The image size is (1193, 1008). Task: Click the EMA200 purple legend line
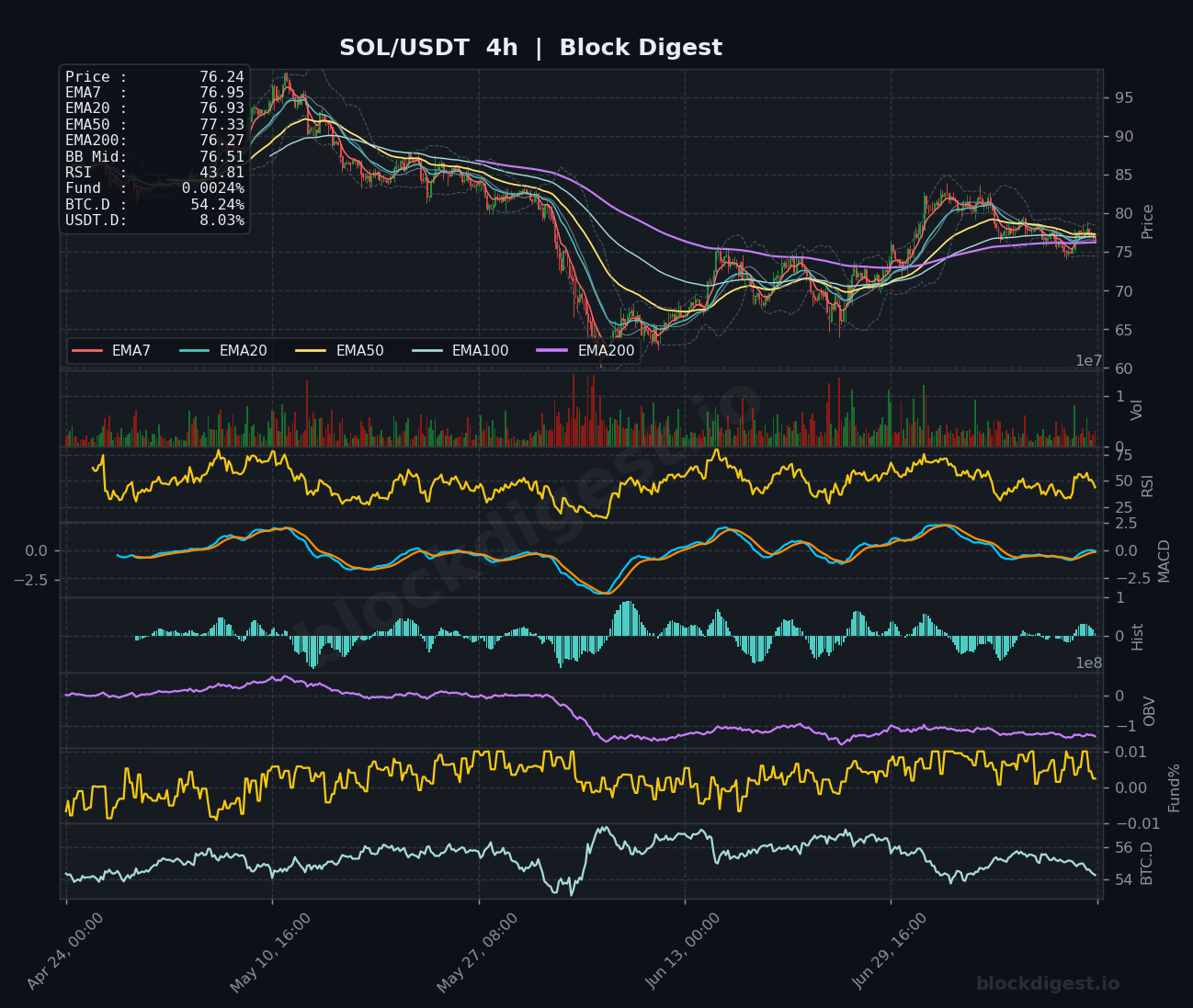click(552, 351)
